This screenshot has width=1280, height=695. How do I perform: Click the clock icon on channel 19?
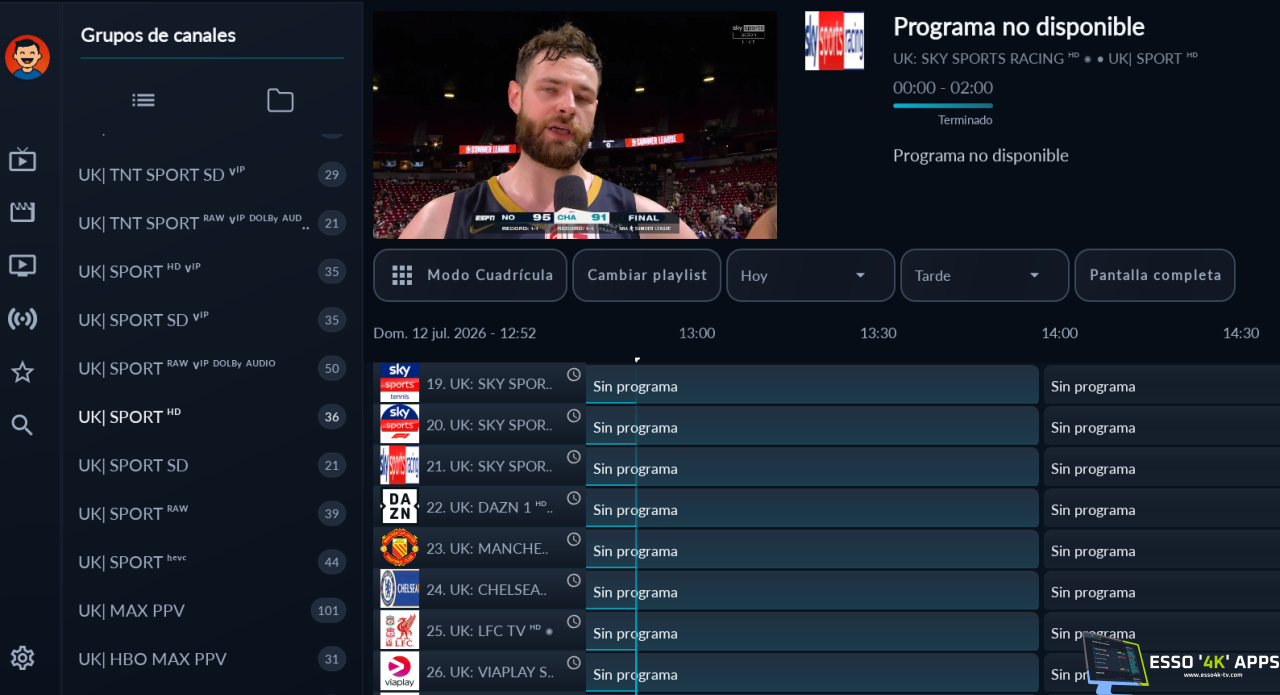point(574,375)
